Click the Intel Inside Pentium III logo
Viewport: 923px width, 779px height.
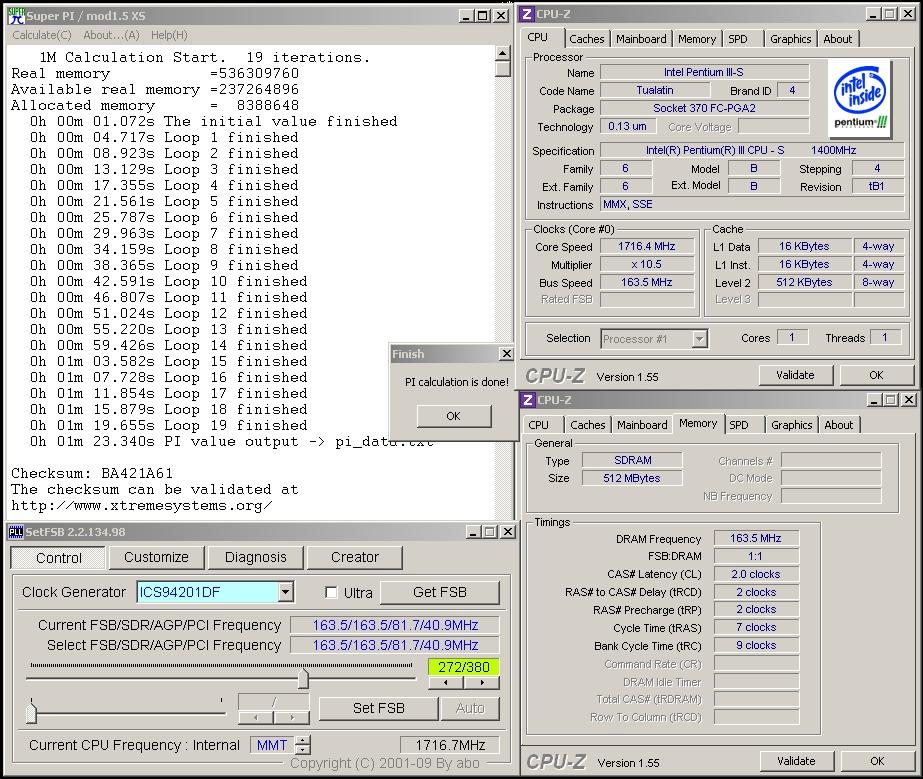pyautogui.click(x=860, y=97)
